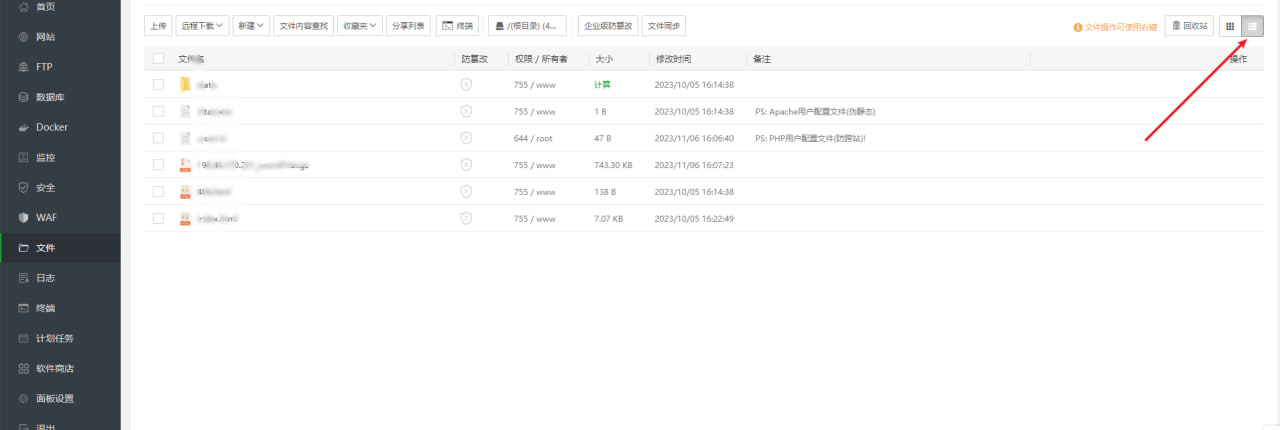Click file icon of 1 B row
This screenshot has height=430, width=1280.
[185, 111]
